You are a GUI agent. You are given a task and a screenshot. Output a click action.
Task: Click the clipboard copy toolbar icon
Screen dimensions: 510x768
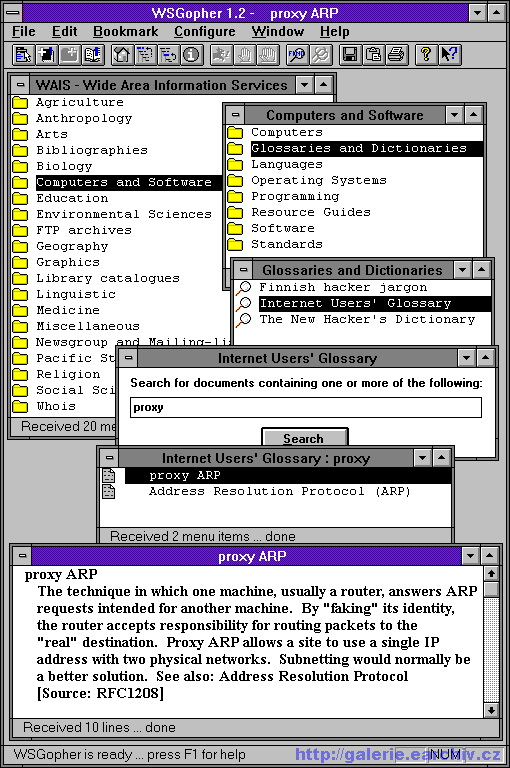373,54
